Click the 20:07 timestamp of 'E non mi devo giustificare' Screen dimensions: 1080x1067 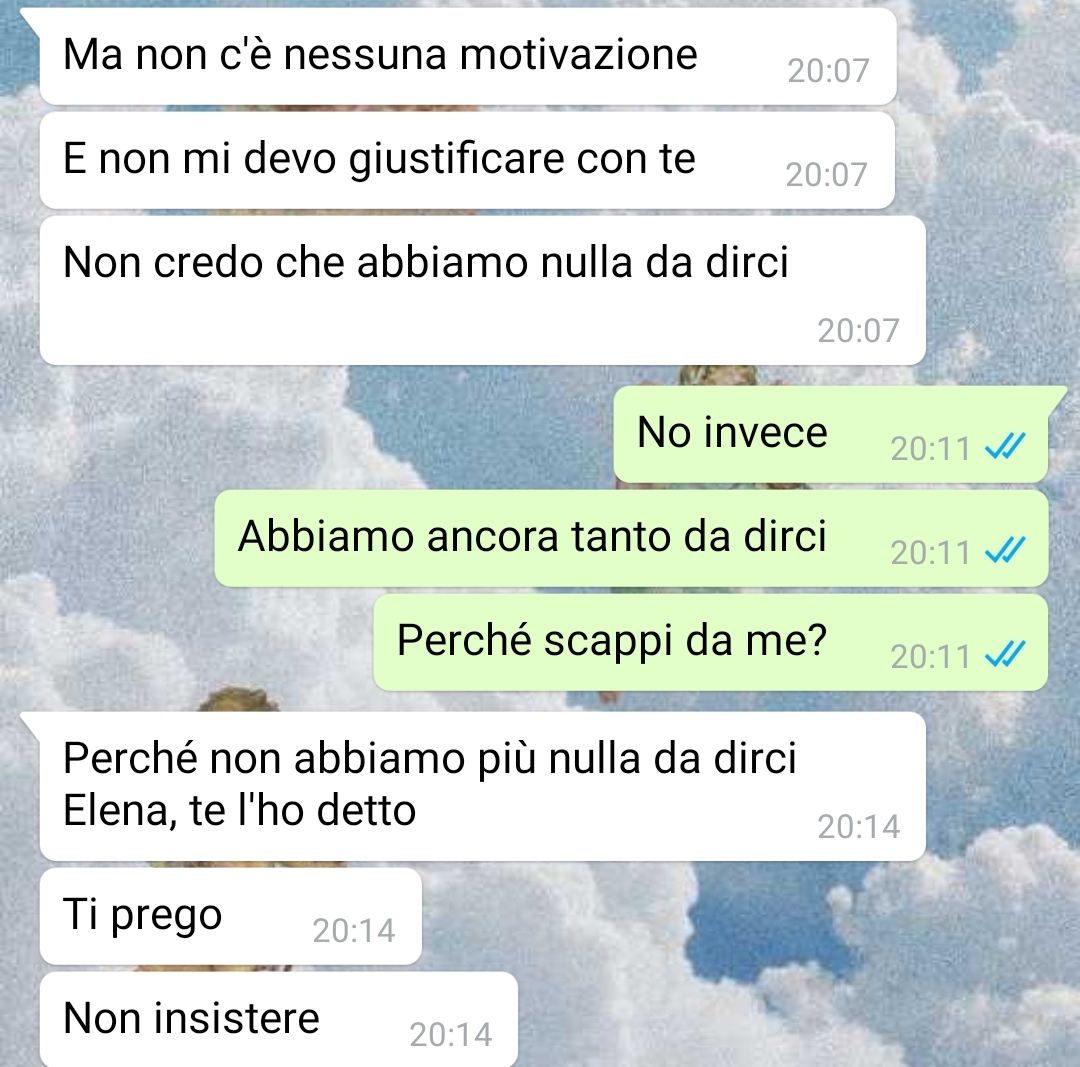coord(826,175)
